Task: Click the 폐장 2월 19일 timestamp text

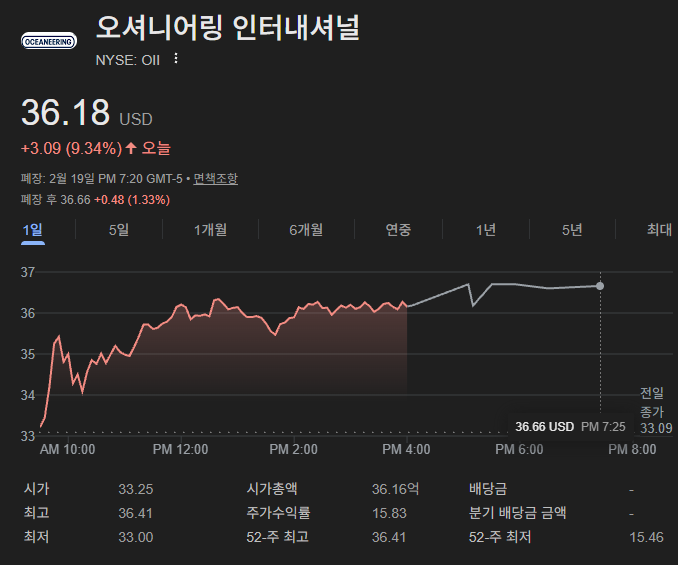Action: tap(102, 179)
